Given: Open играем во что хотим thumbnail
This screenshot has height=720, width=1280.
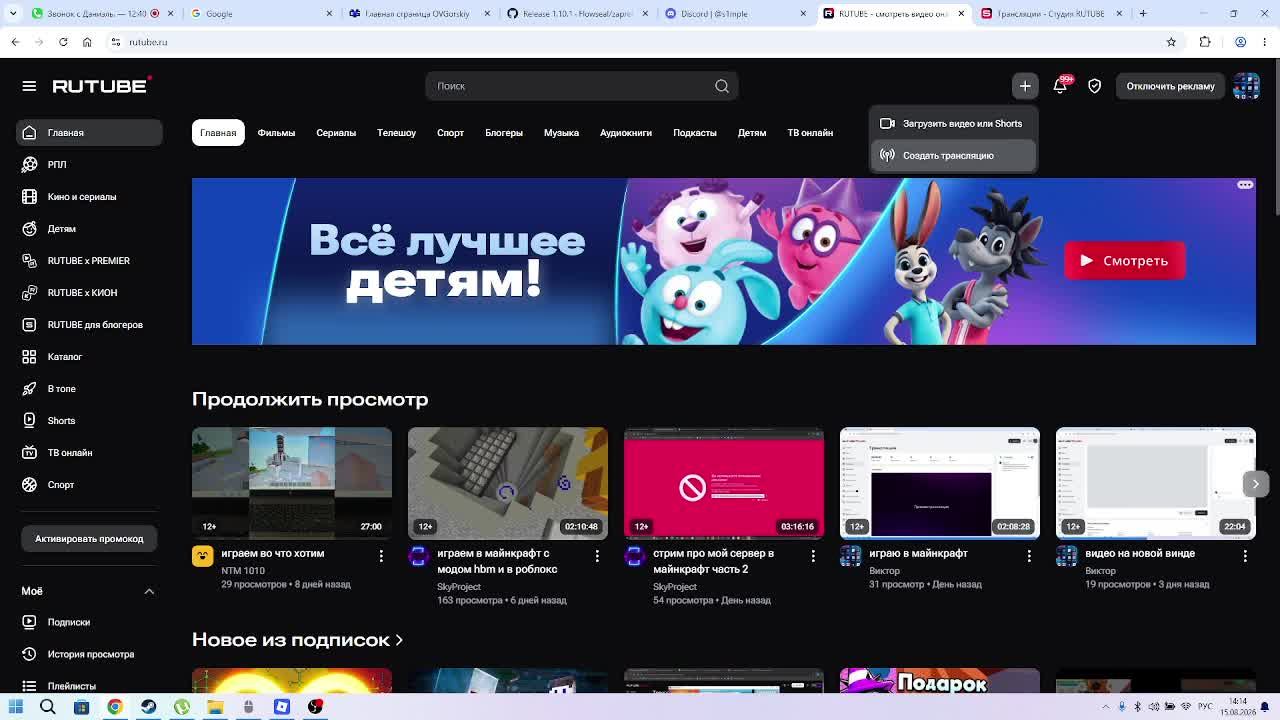Looking at the screenshot, I should click(292, 484).
